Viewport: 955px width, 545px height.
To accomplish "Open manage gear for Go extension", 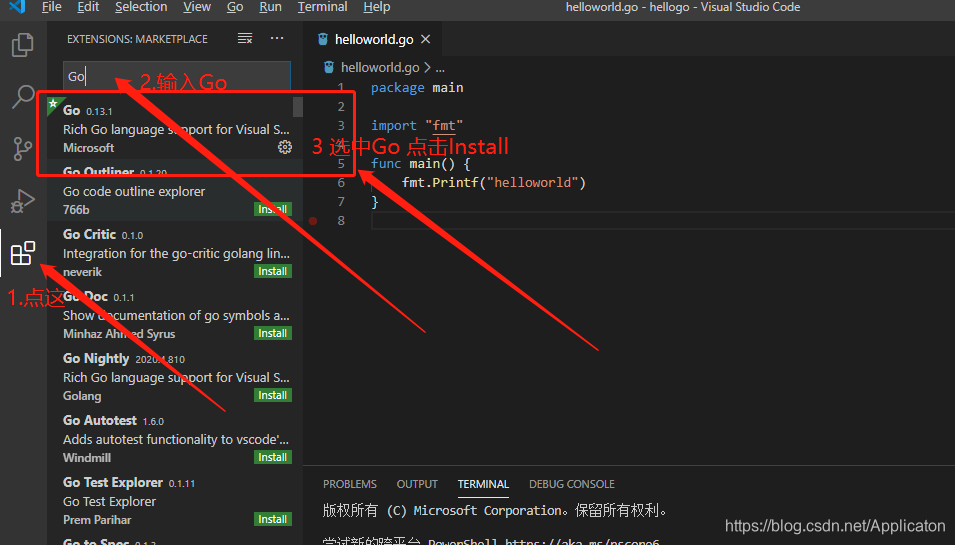I will coord(284,147).
